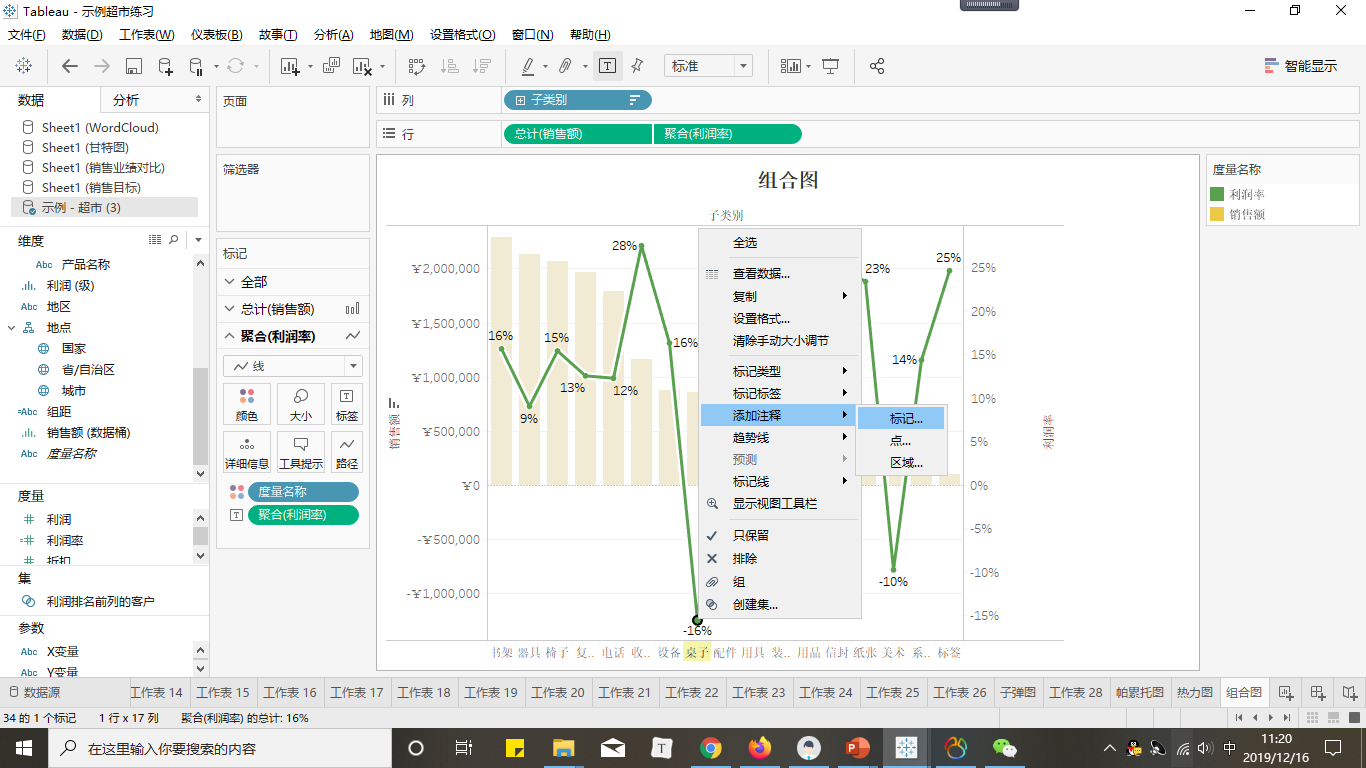
Task: Expand the 子类别 pill plus icon
Action: coord(520,100)
